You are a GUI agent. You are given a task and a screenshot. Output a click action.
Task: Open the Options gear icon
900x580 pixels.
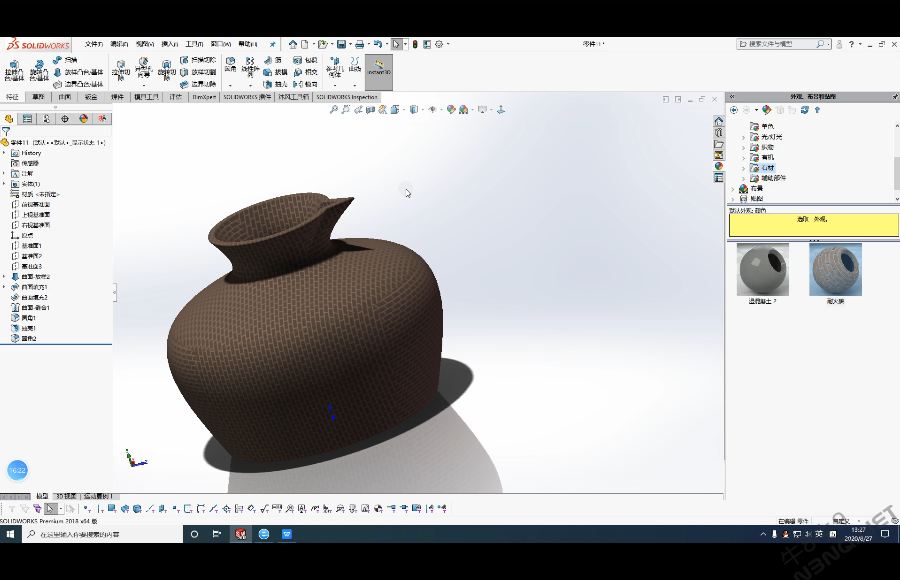[x=439, y=44]
